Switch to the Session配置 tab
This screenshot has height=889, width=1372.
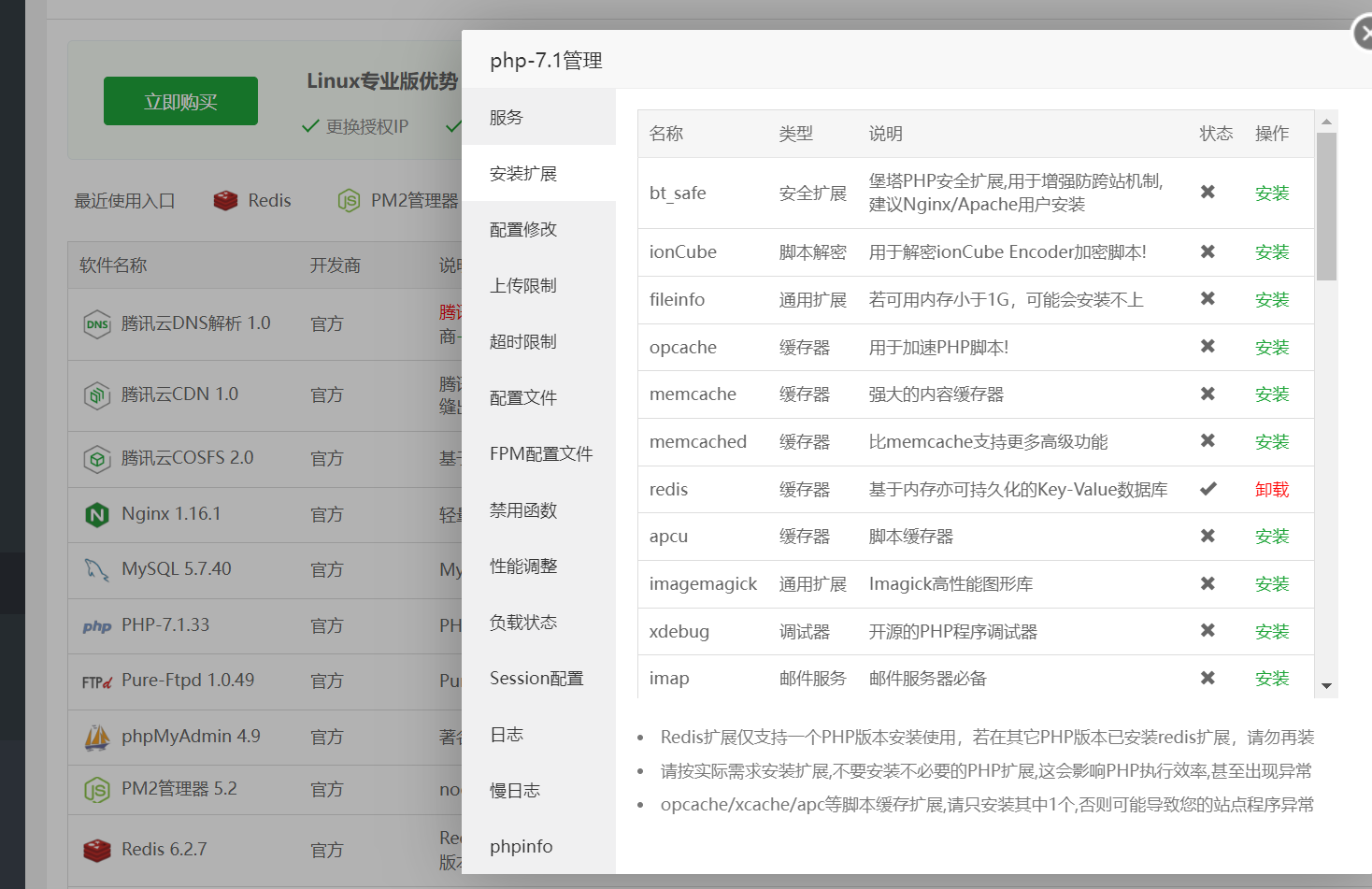[536, 678]
